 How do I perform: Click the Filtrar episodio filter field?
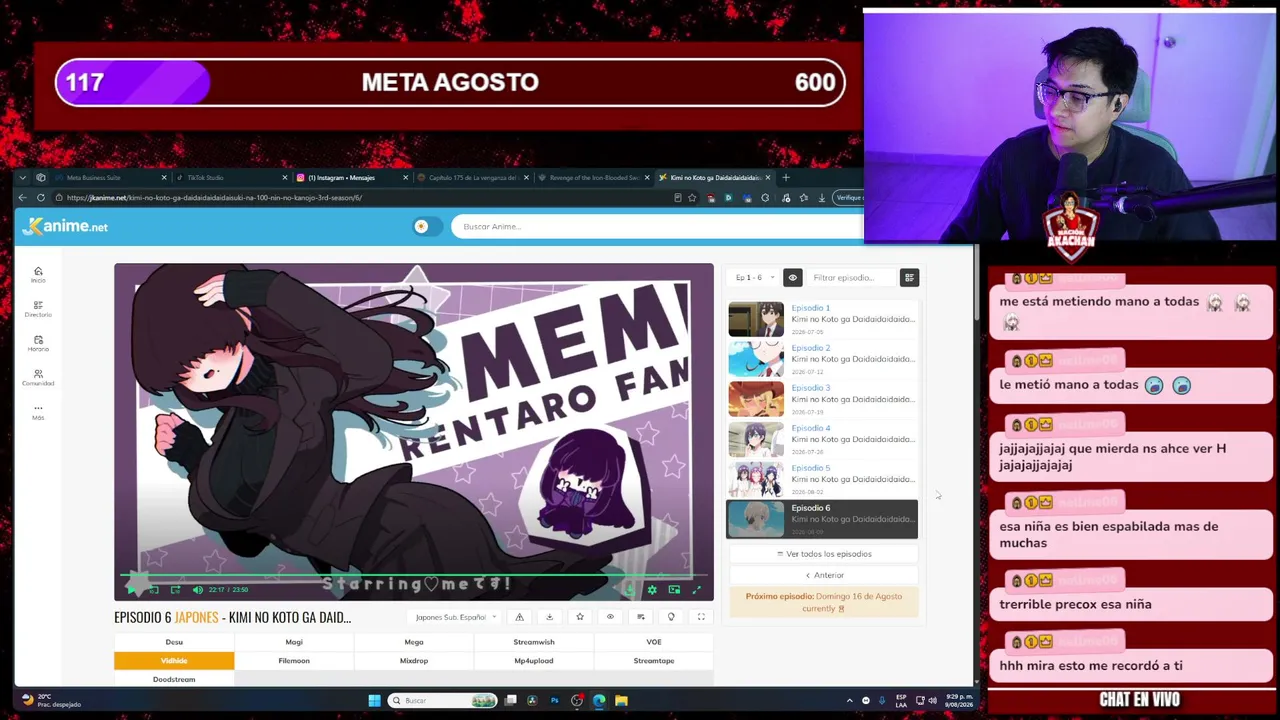pyautogui.click(x=850, y=277)
